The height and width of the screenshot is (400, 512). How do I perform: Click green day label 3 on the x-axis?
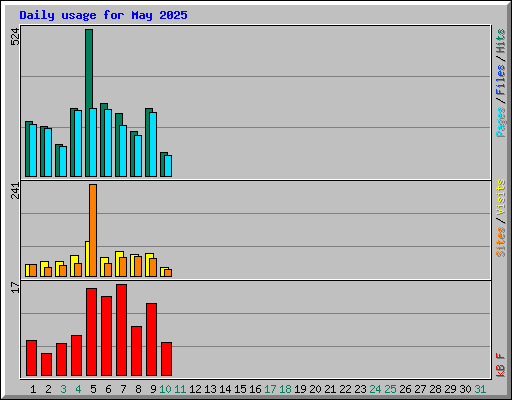63,389
